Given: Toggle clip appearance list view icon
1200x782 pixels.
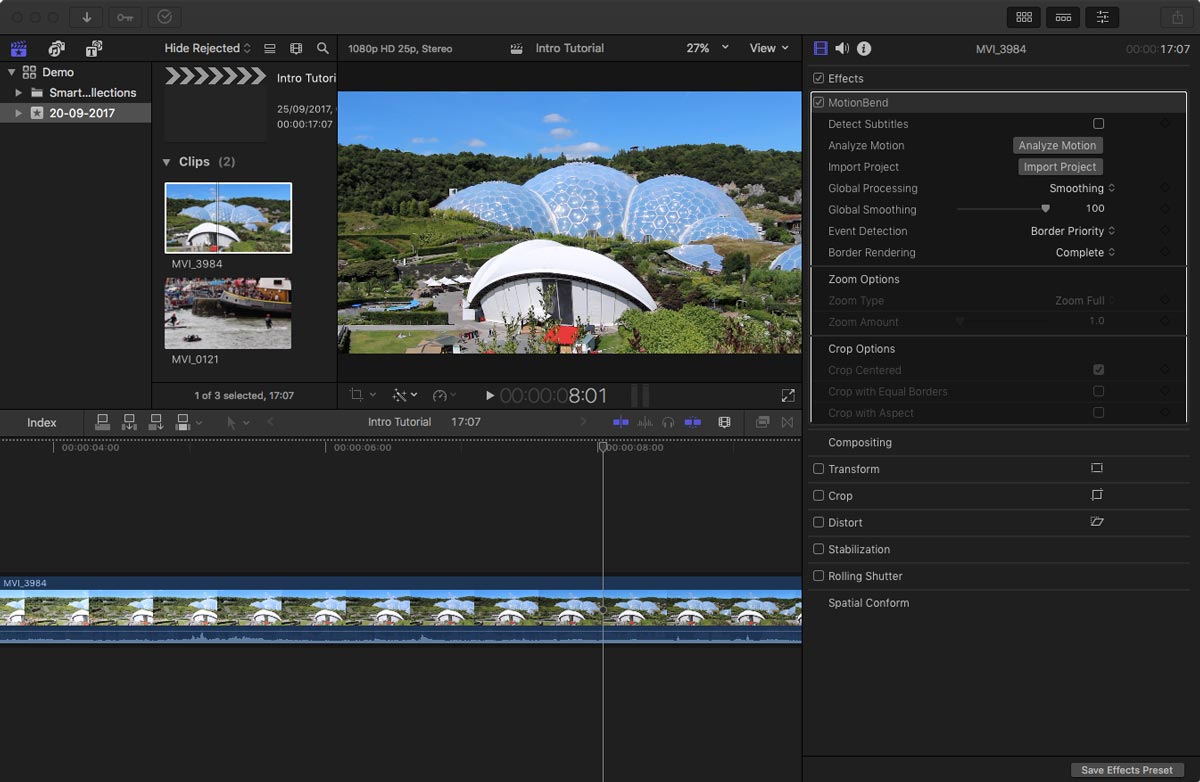Looking at the screenshot, I should tap(270, 48).
